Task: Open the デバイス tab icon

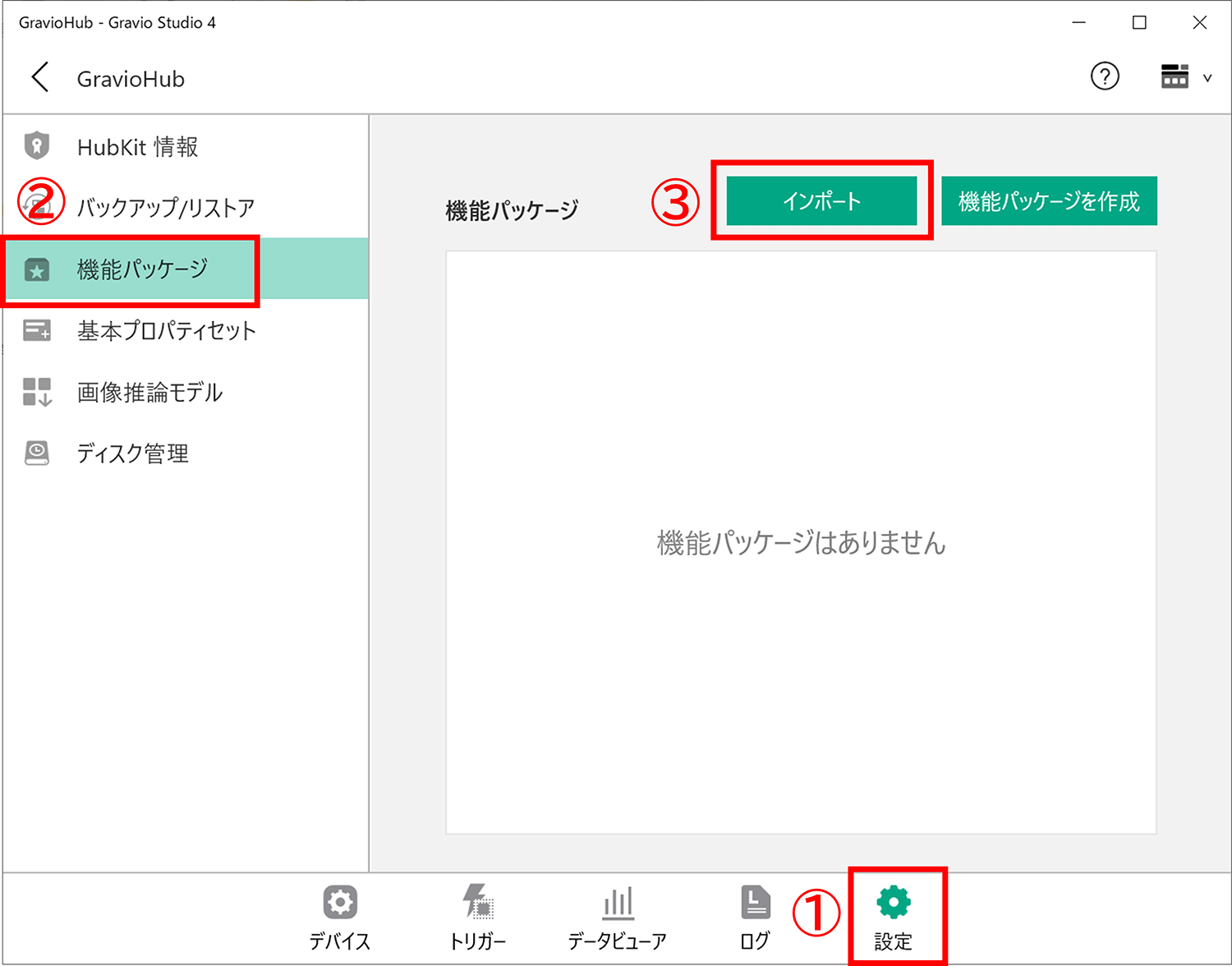Action: pyautogui.click(x=340, y=902)
